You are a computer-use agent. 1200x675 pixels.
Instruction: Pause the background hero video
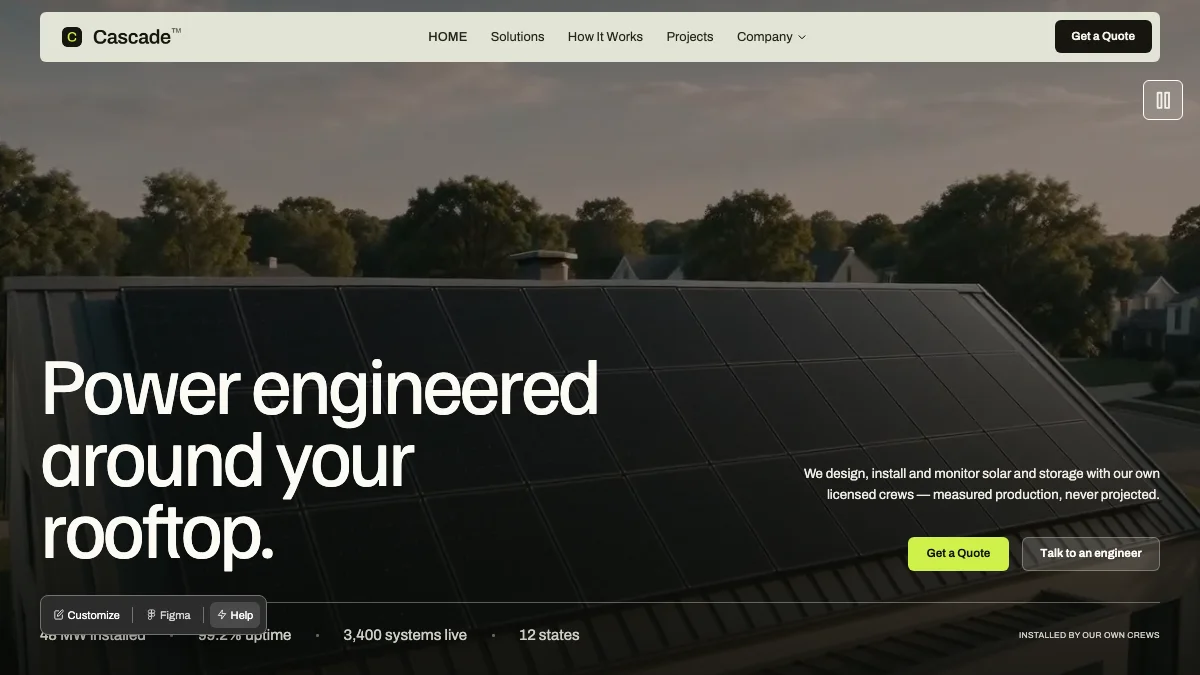pos(1163,100)
